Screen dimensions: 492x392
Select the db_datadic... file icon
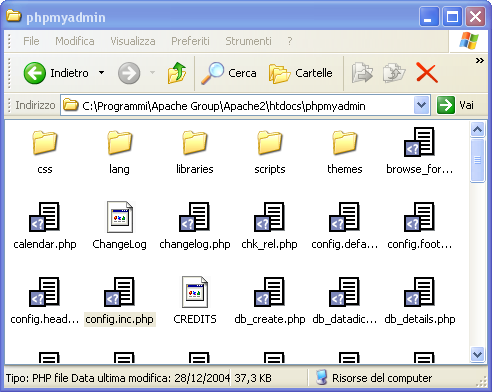coord(344,292)
